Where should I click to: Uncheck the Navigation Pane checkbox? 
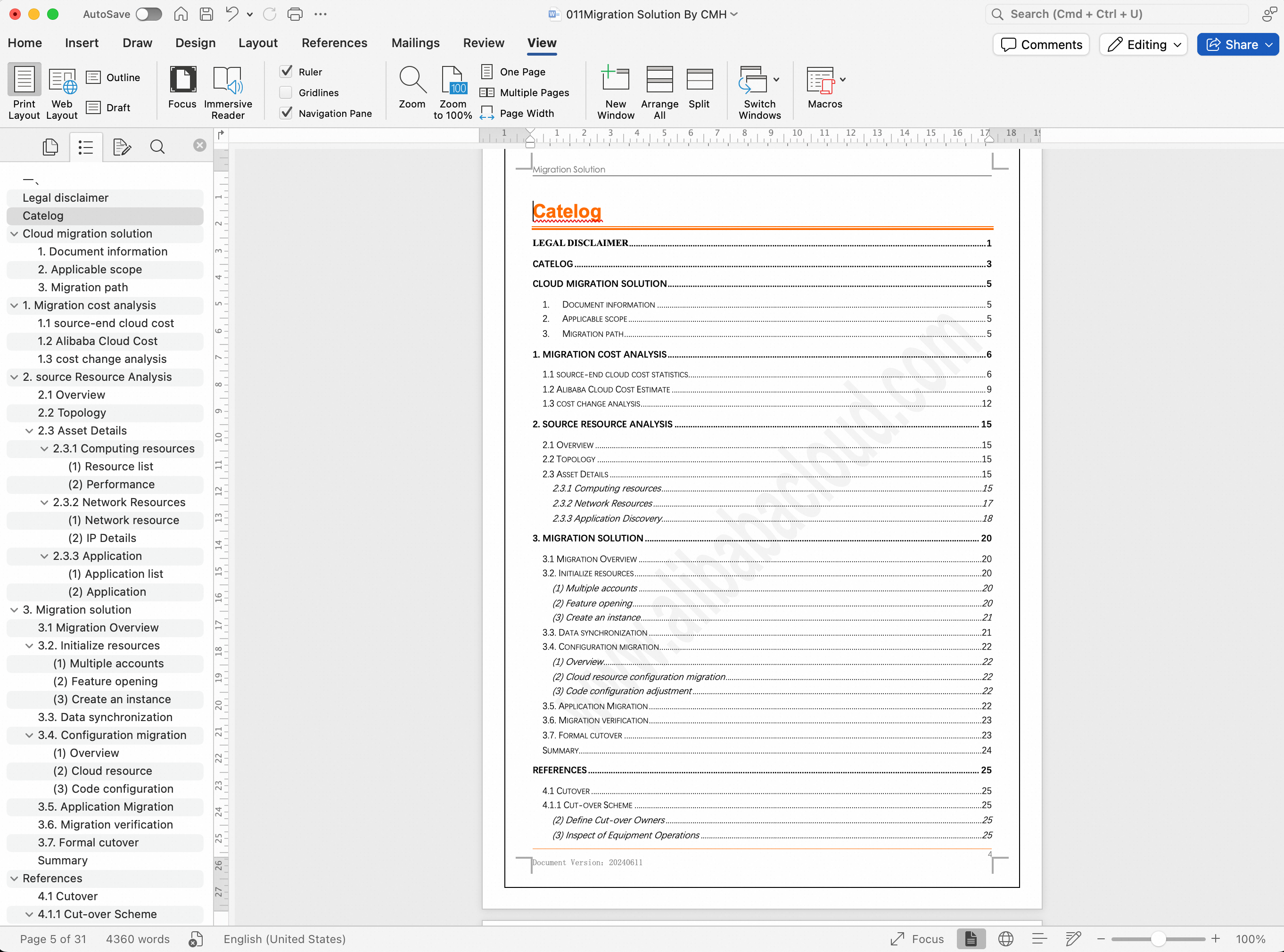286,114
